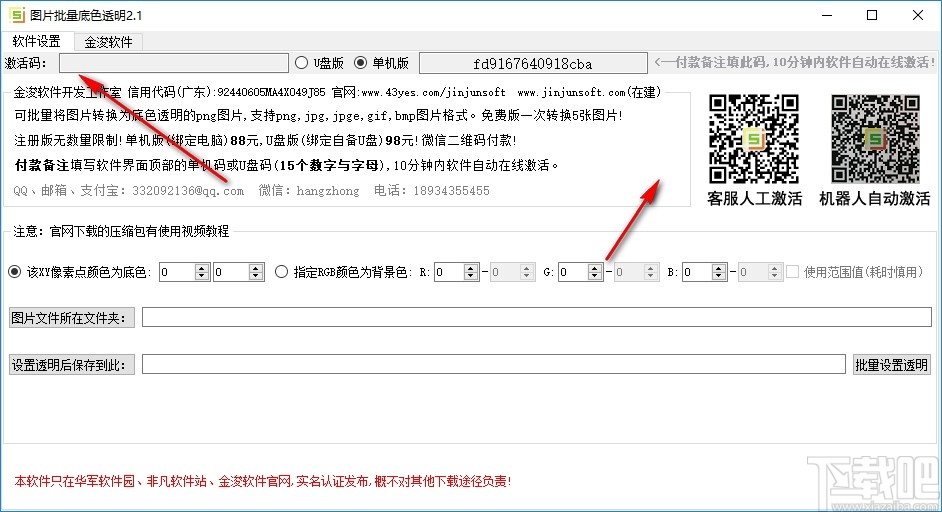The image size is (942, 512).
Task: Click the website text www.43yes.com/jinjunsoft
Action: (x=433, y=93)
